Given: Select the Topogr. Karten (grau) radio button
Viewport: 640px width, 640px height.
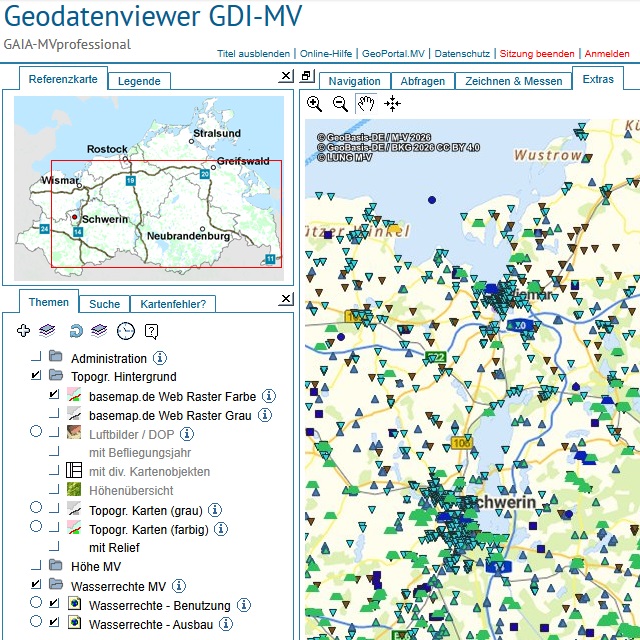Looking at the screenshot, I should (36, 507).
